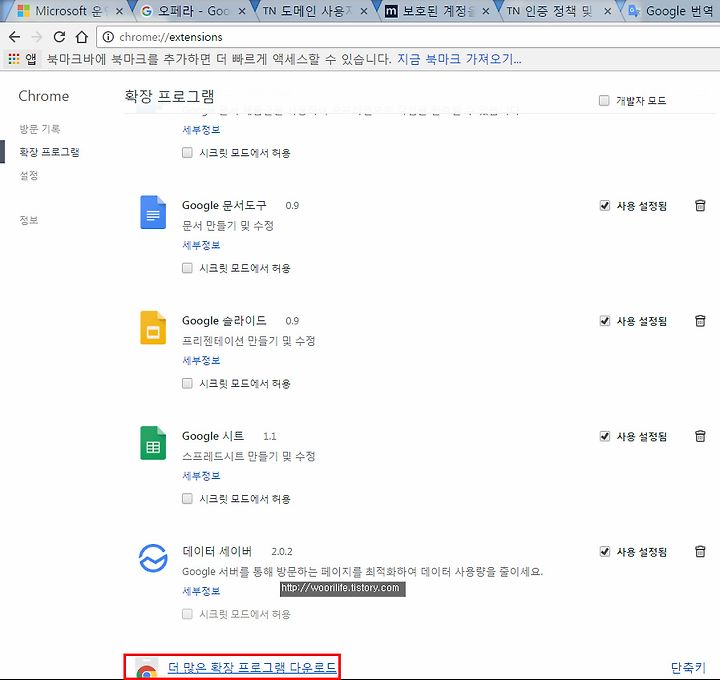720x680 pixels.
Task: Click the Google 슬라이드 extension icon
Action: point(153,327)
